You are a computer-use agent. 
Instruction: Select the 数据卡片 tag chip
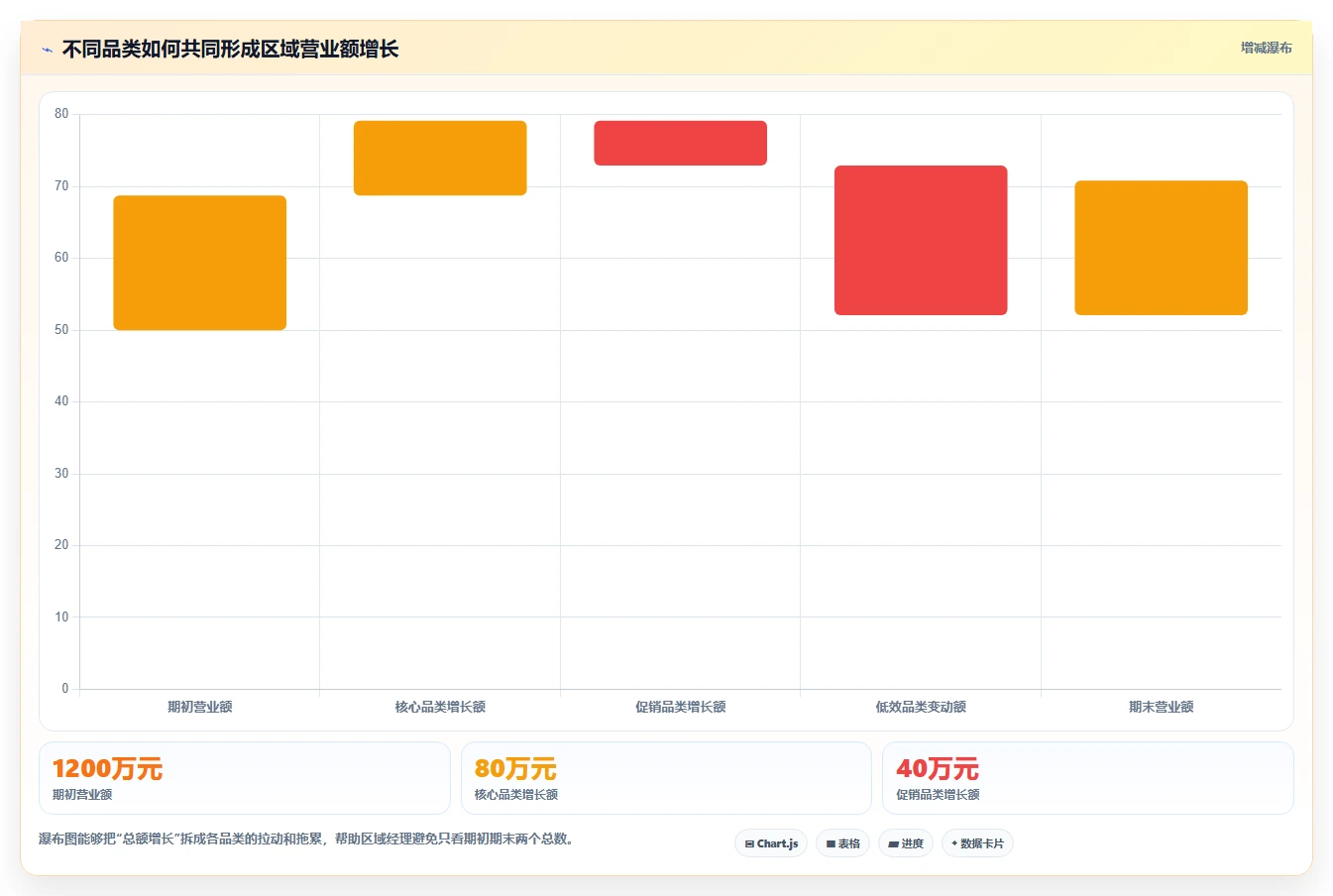pos(977,843)
